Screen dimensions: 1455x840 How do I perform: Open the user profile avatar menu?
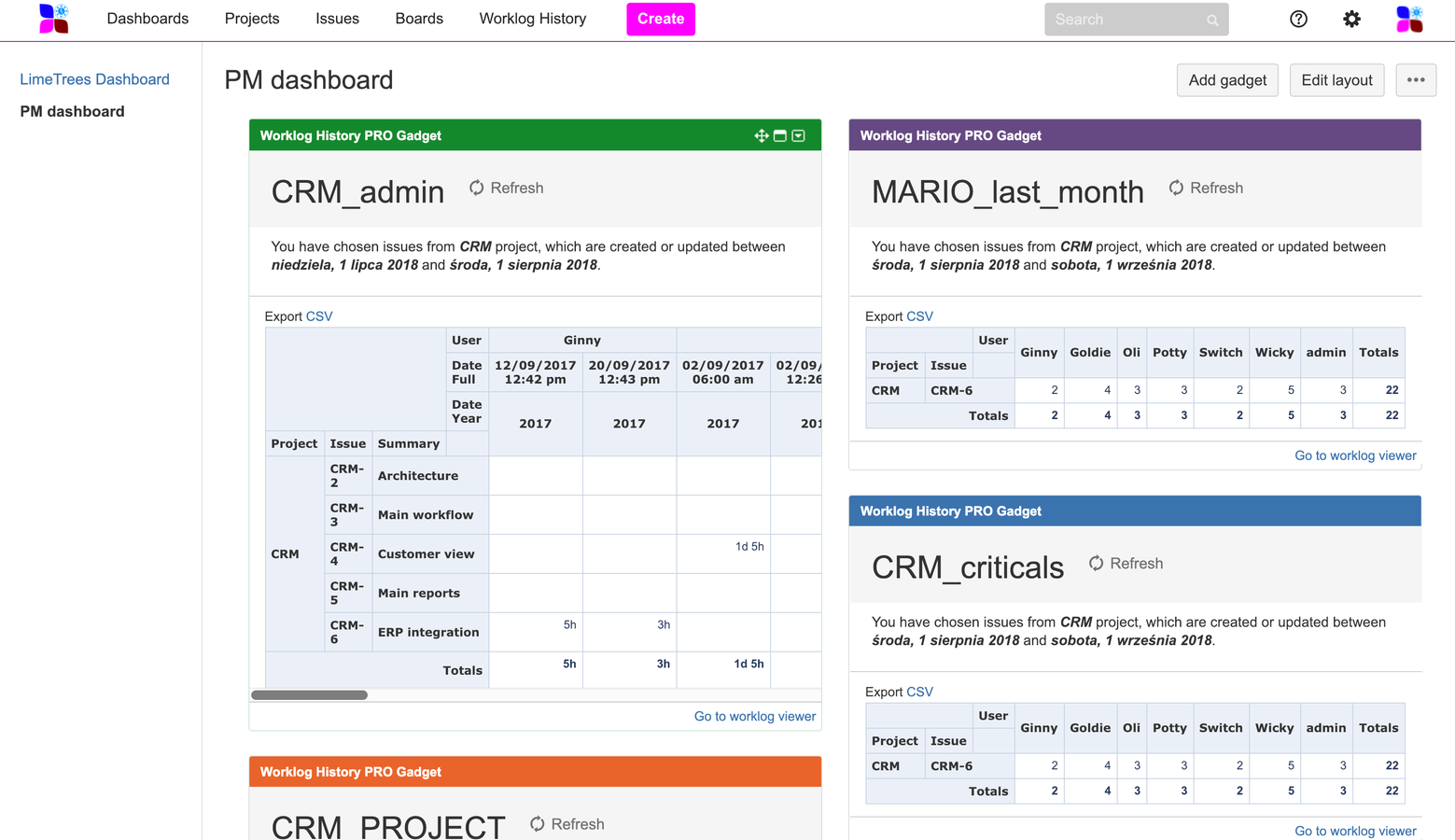[x=1409, y=19]
